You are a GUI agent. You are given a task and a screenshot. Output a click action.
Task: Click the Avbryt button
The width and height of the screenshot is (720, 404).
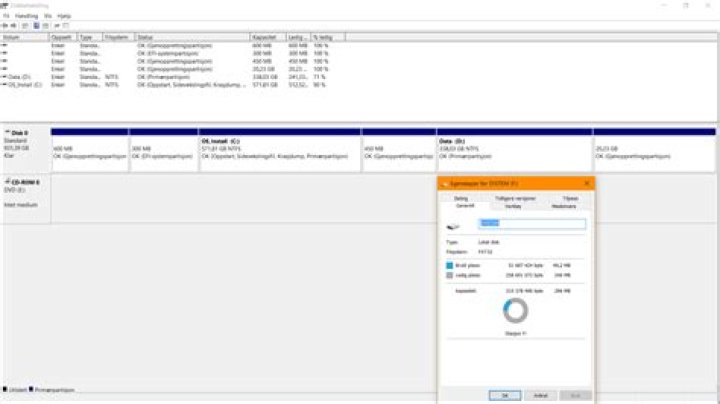coord(540,395)
